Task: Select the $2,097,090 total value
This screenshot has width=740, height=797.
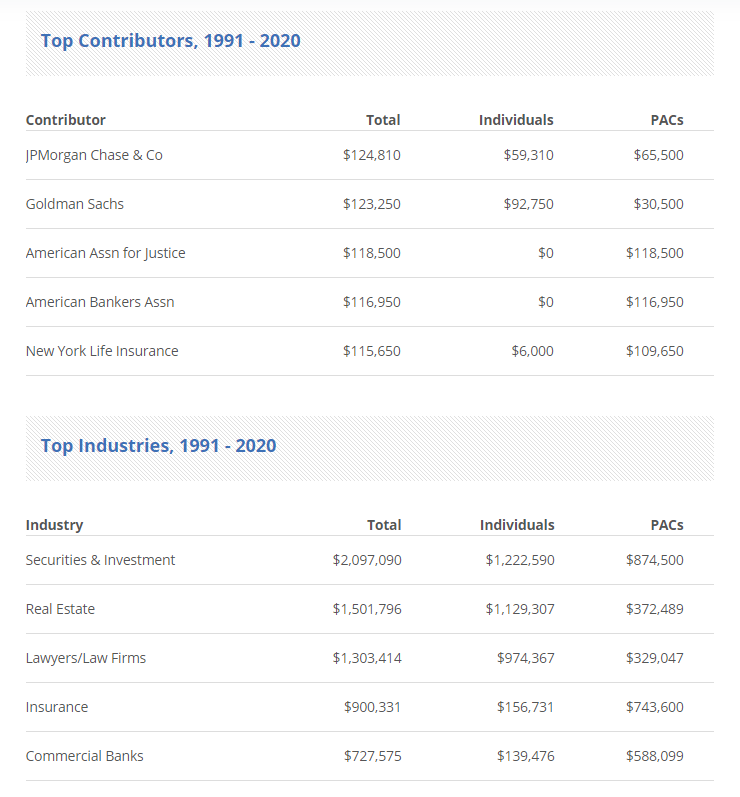Action: tap(367, 560)
